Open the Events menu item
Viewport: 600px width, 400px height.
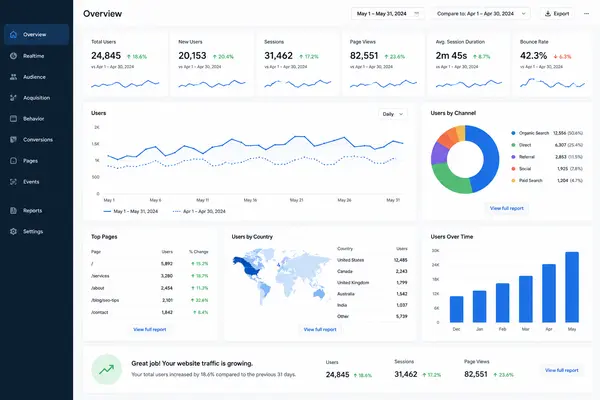[37, 182]
